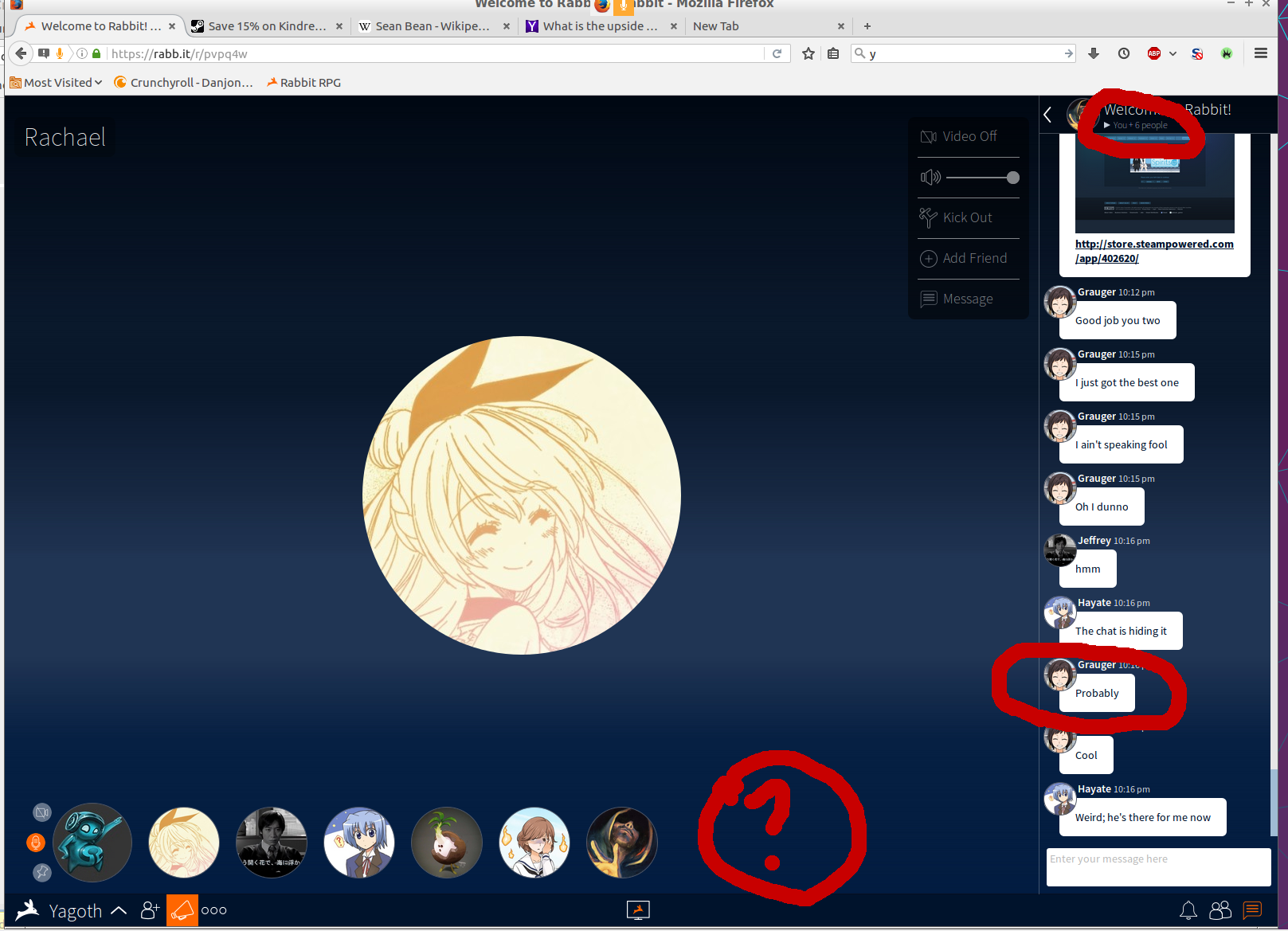Select the coconut sprout avatar thumbnail
This screenshot has width=1288, height=931.
pos(447,843)
